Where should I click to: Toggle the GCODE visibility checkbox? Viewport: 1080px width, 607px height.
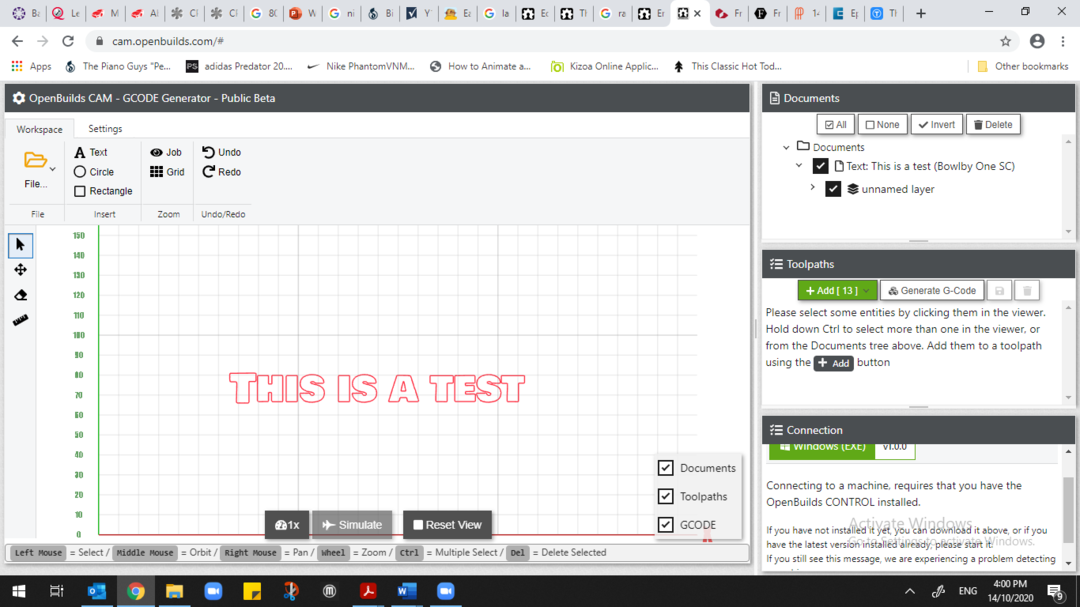[x=666, y=525]
